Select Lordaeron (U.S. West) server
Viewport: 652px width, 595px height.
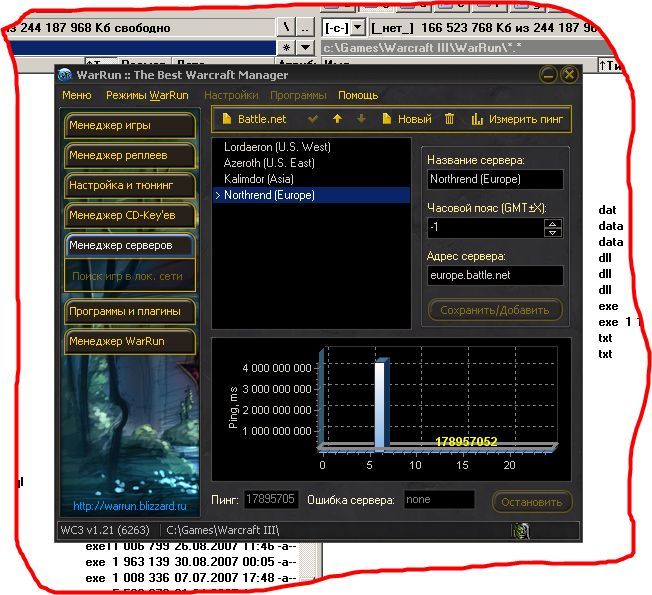pyautogui.click(x=311, y=147)
